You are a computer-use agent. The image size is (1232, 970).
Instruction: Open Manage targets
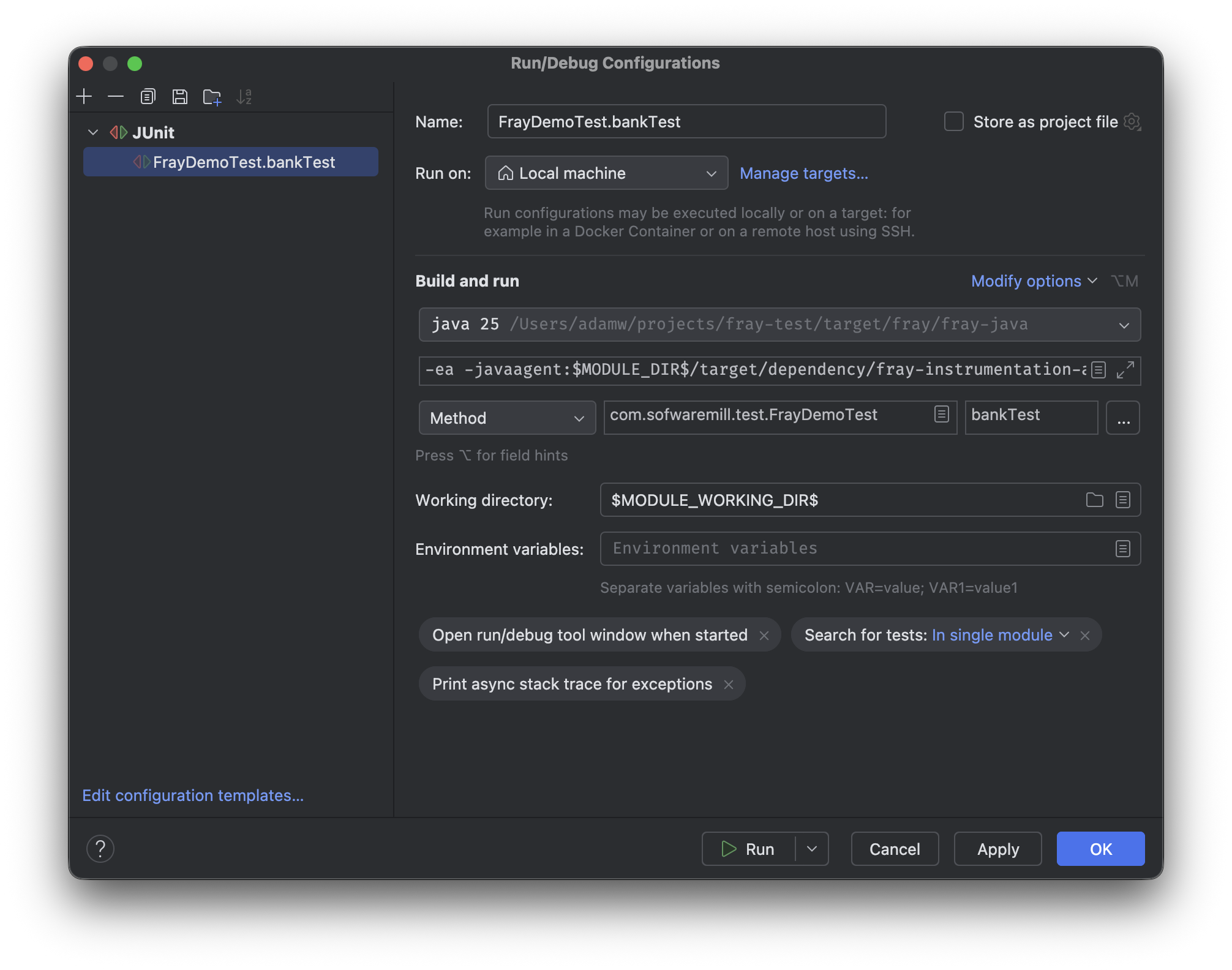pos(804,173)
